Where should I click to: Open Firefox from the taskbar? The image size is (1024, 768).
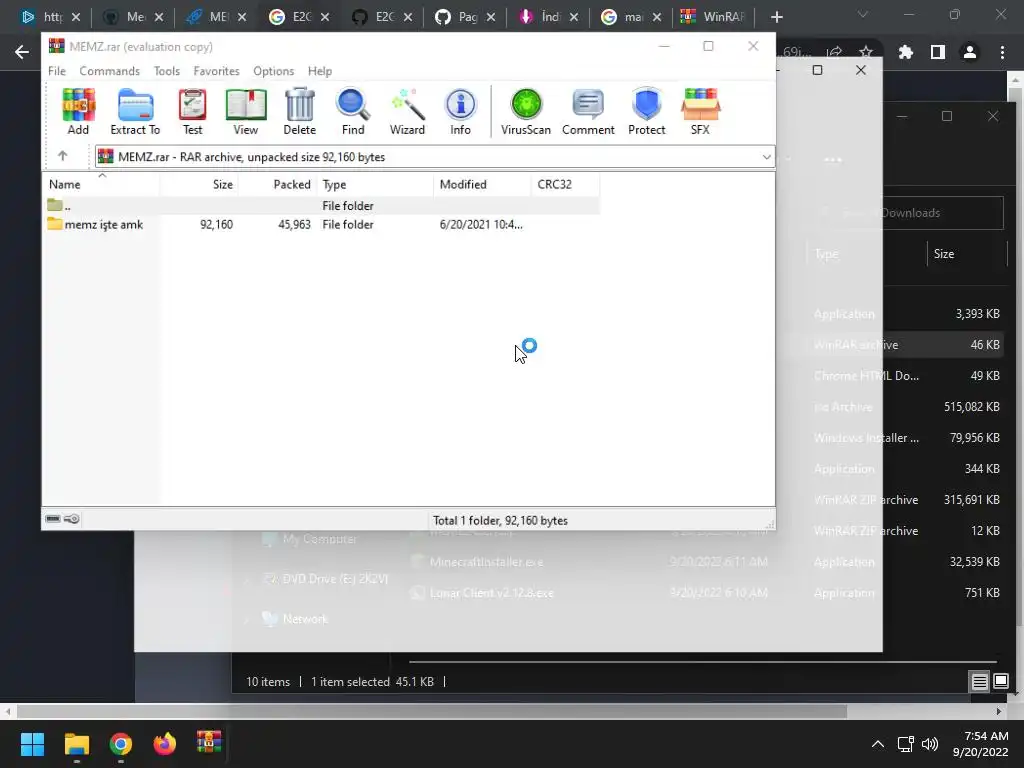(165, 744)
